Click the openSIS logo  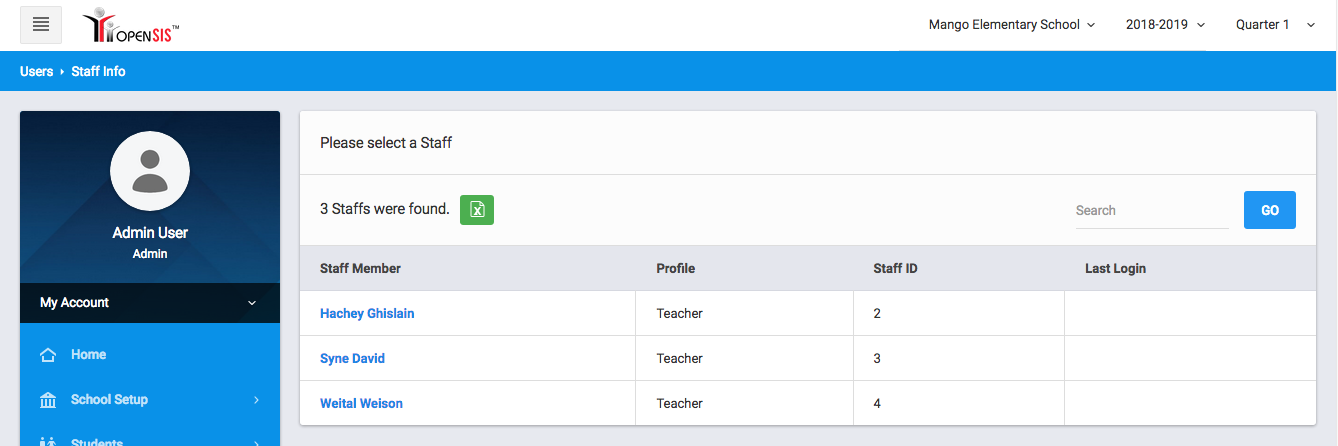[x=131, y=26]
